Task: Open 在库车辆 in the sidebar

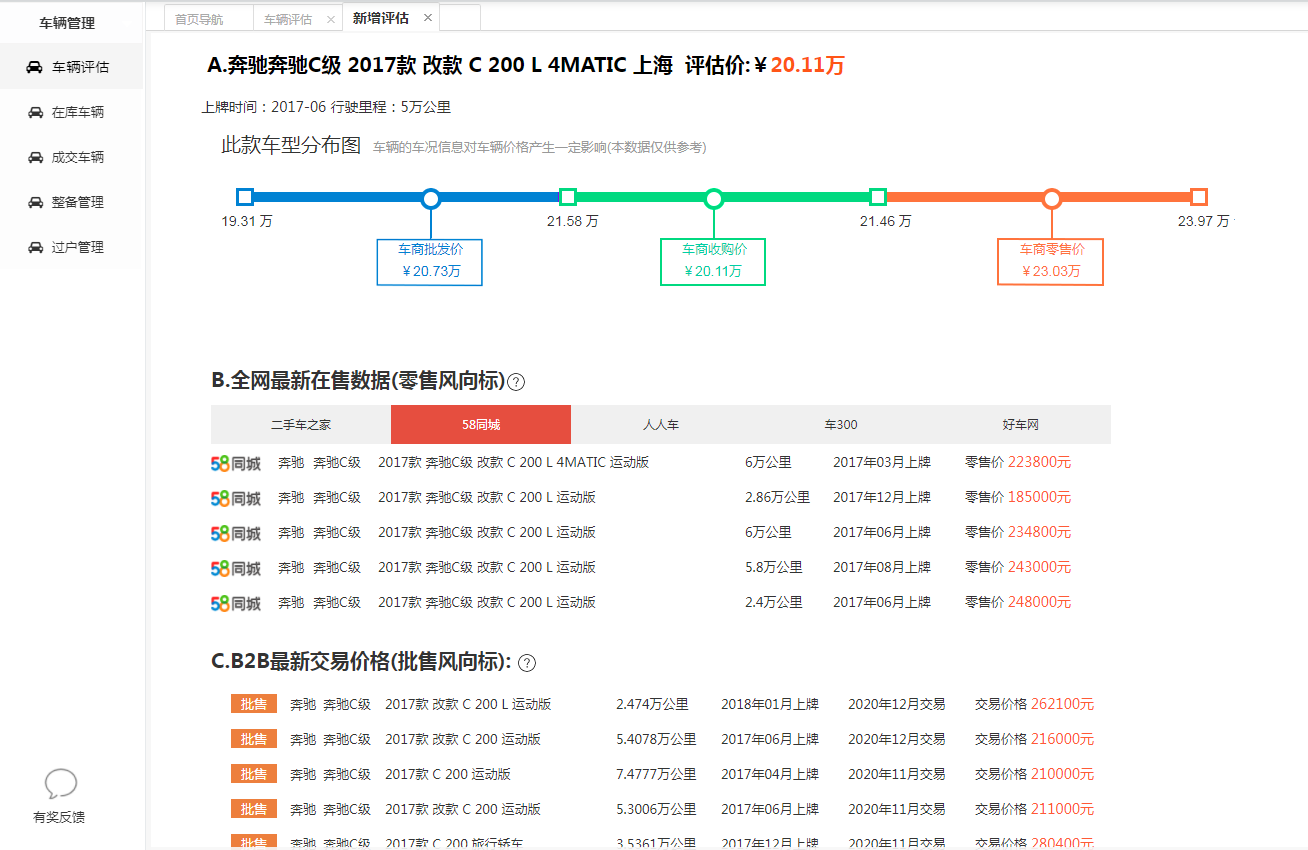Action: [77, 112]
